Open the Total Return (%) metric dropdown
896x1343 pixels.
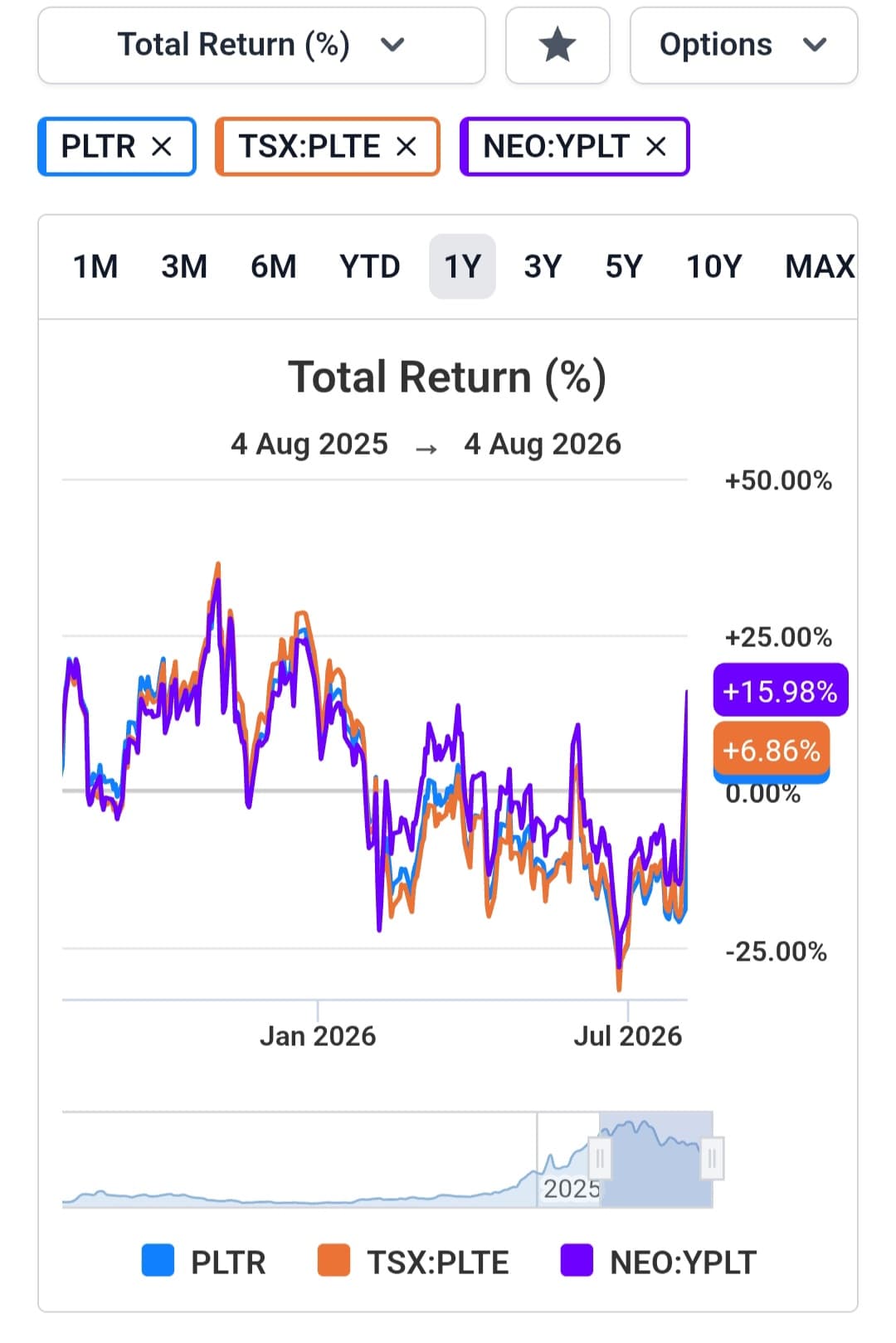coord(261,45)
